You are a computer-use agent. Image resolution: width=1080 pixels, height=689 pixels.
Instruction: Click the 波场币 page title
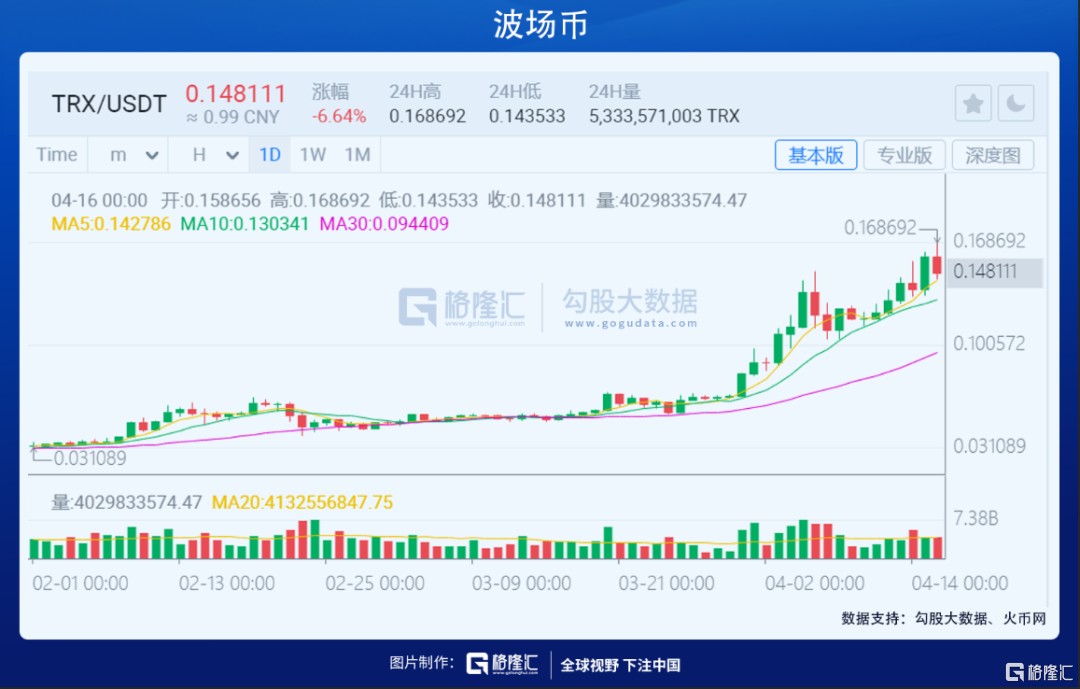tap(540, 25)
